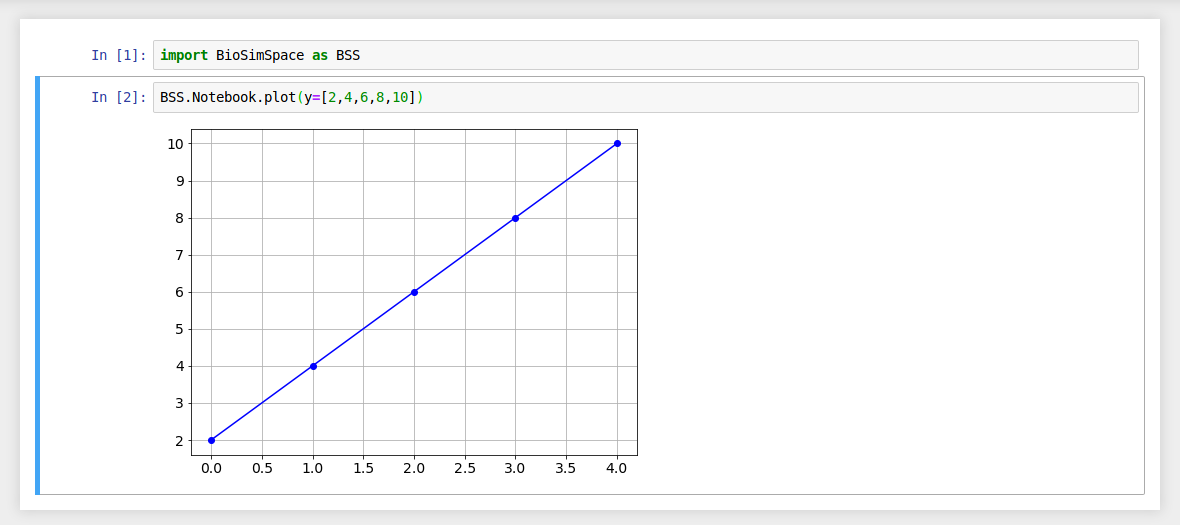This screenshot has height=525, width=1180.
Task: Select the In [1] cell prompt
Action: pos(118,55)
